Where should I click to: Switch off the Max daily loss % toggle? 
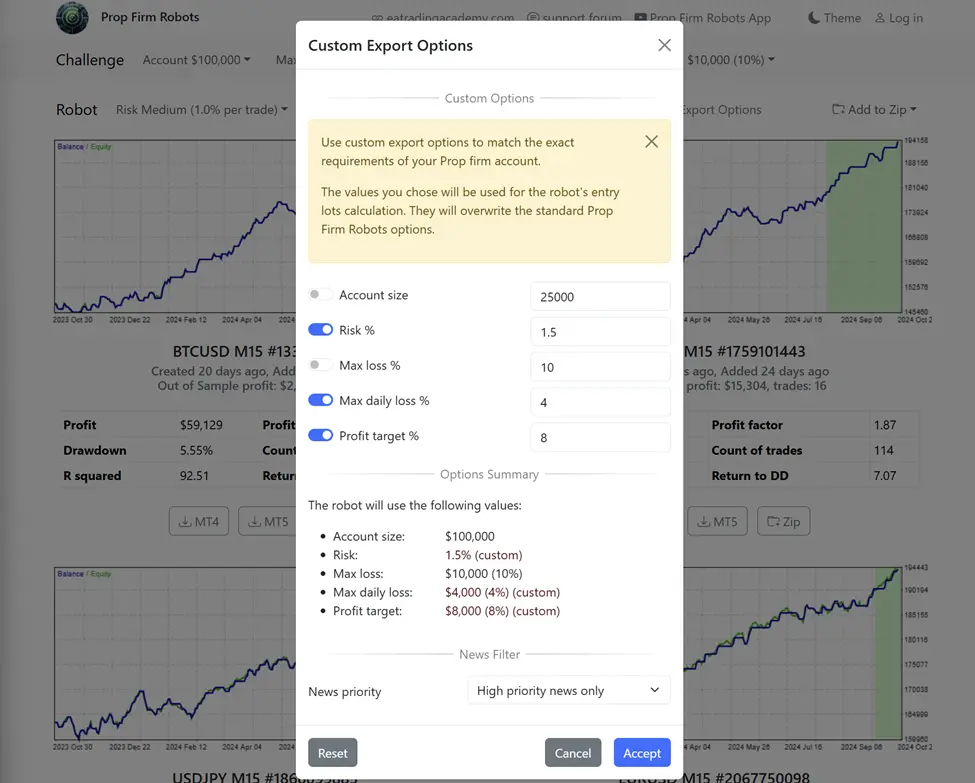tap(320, 400)
